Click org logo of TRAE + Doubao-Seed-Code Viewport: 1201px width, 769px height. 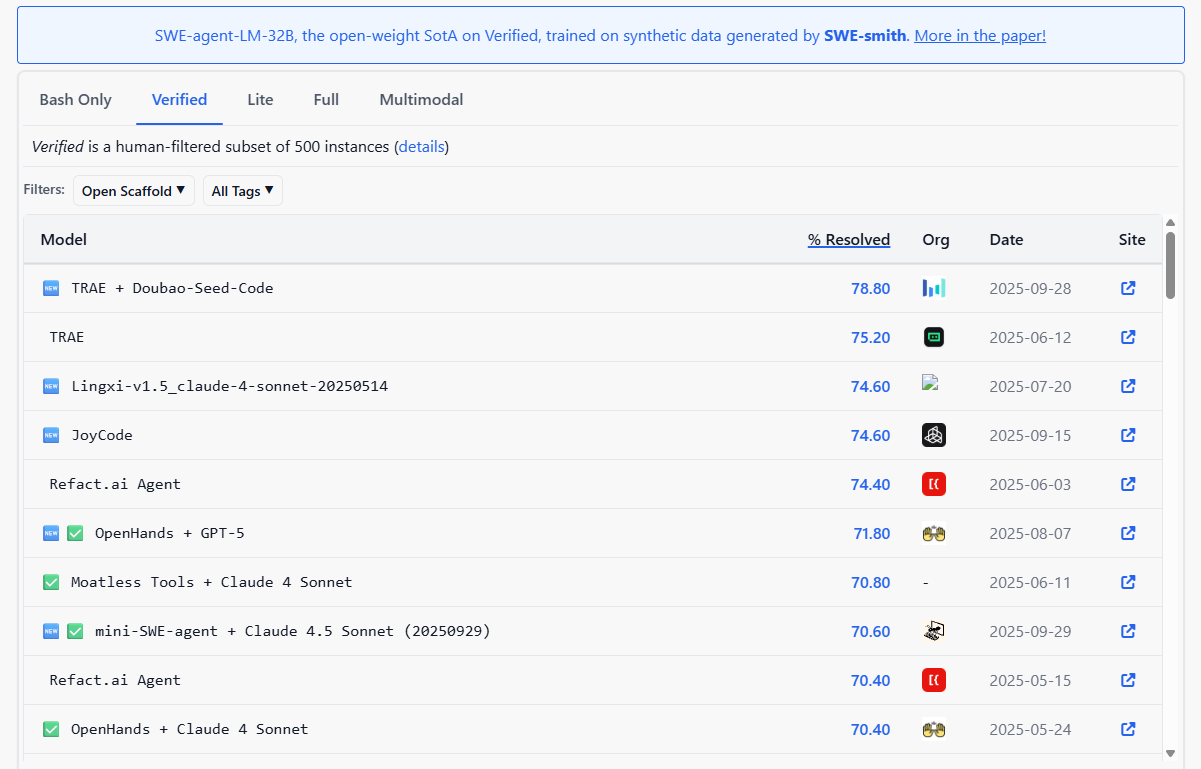point(934,288)
